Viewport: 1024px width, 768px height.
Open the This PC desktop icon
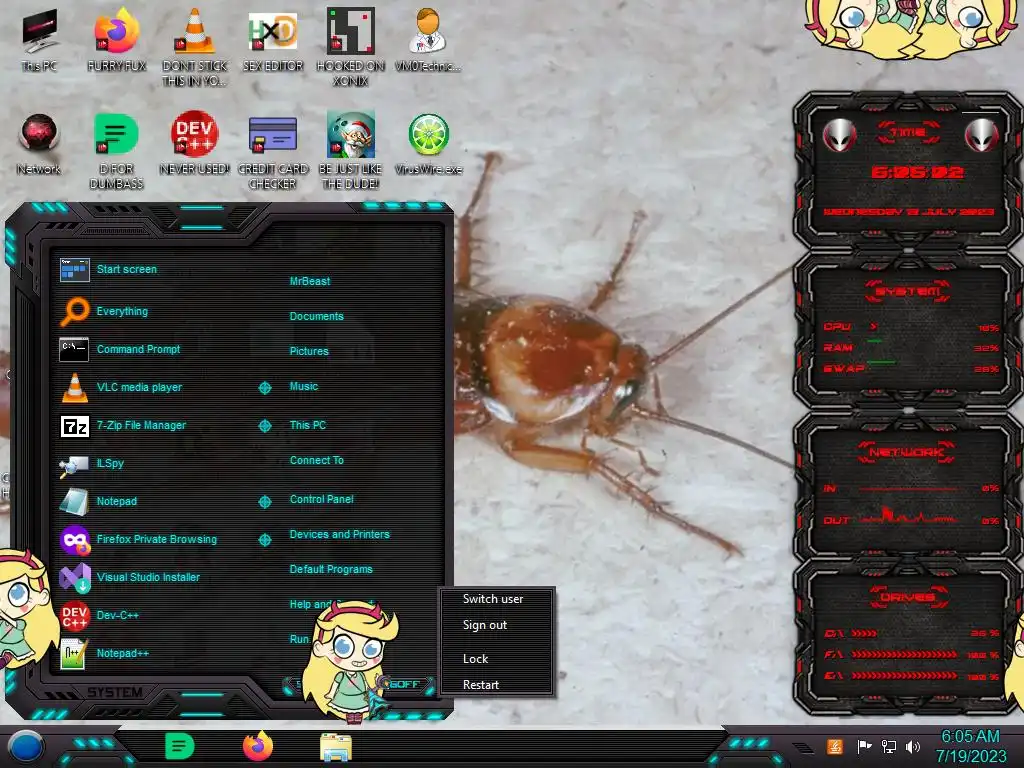click(x=39, y=39)
